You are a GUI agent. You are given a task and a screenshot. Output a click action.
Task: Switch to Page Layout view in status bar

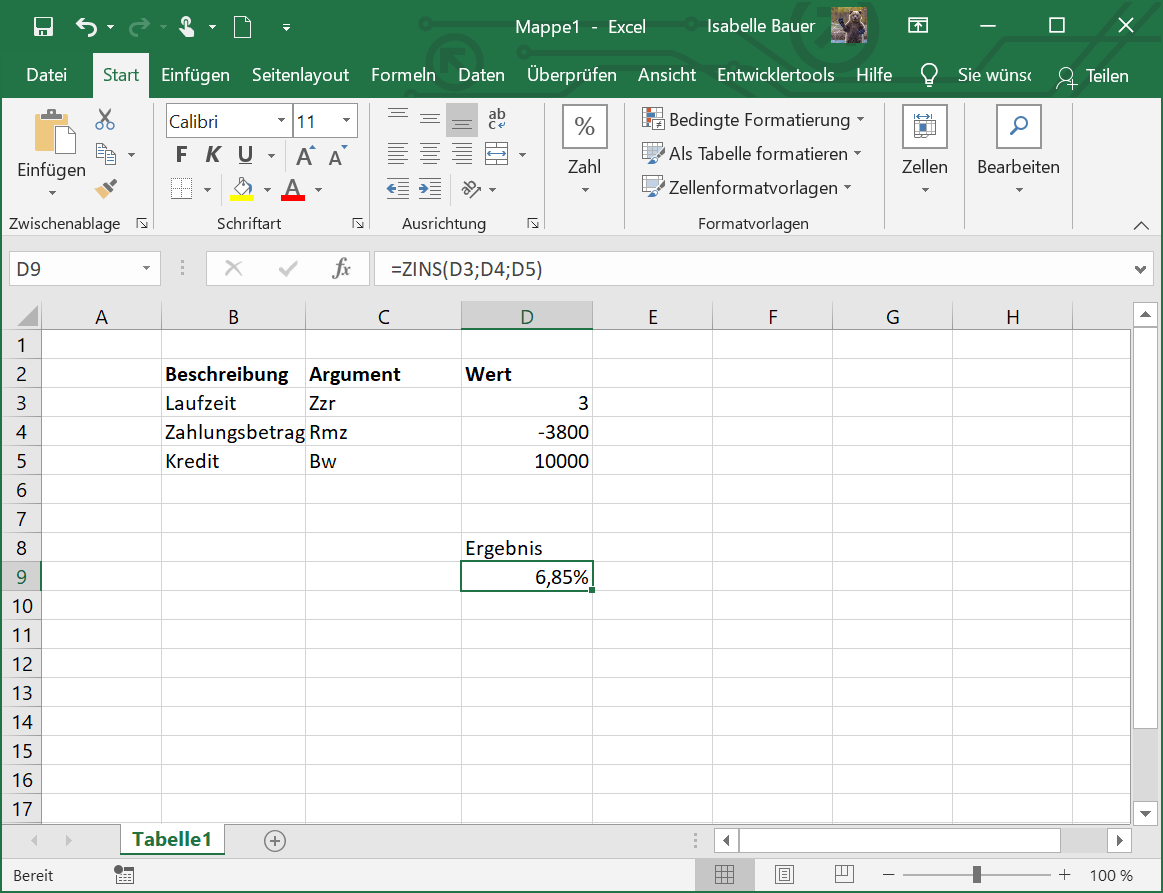(x=785, y=875)
